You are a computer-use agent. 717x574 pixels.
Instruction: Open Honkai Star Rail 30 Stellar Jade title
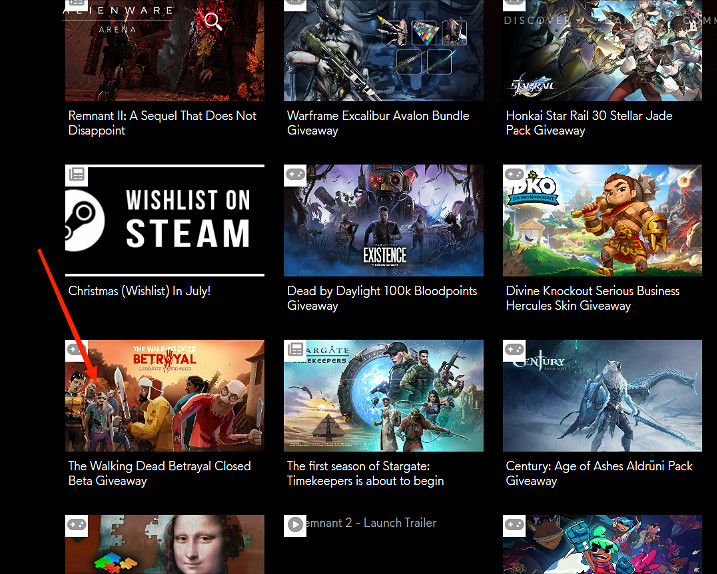pos(588,123)
